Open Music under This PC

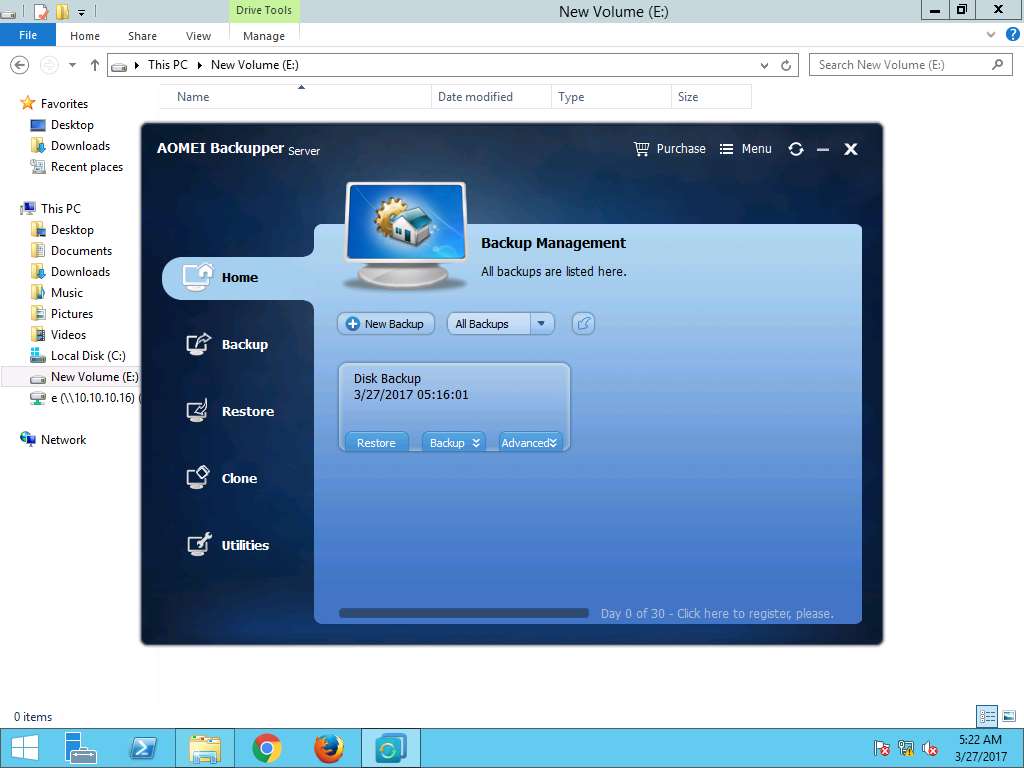57,293
